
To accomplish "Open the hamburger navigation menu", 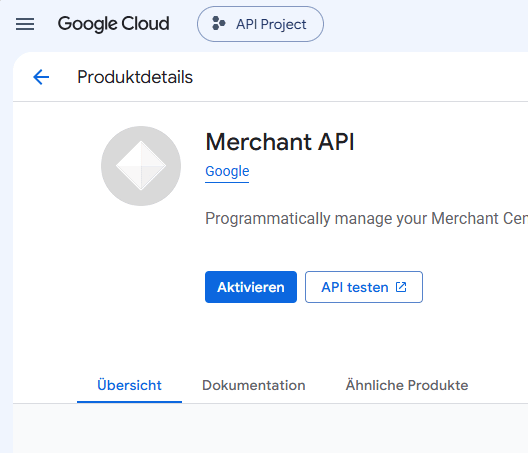I will (x=25, y=24).
